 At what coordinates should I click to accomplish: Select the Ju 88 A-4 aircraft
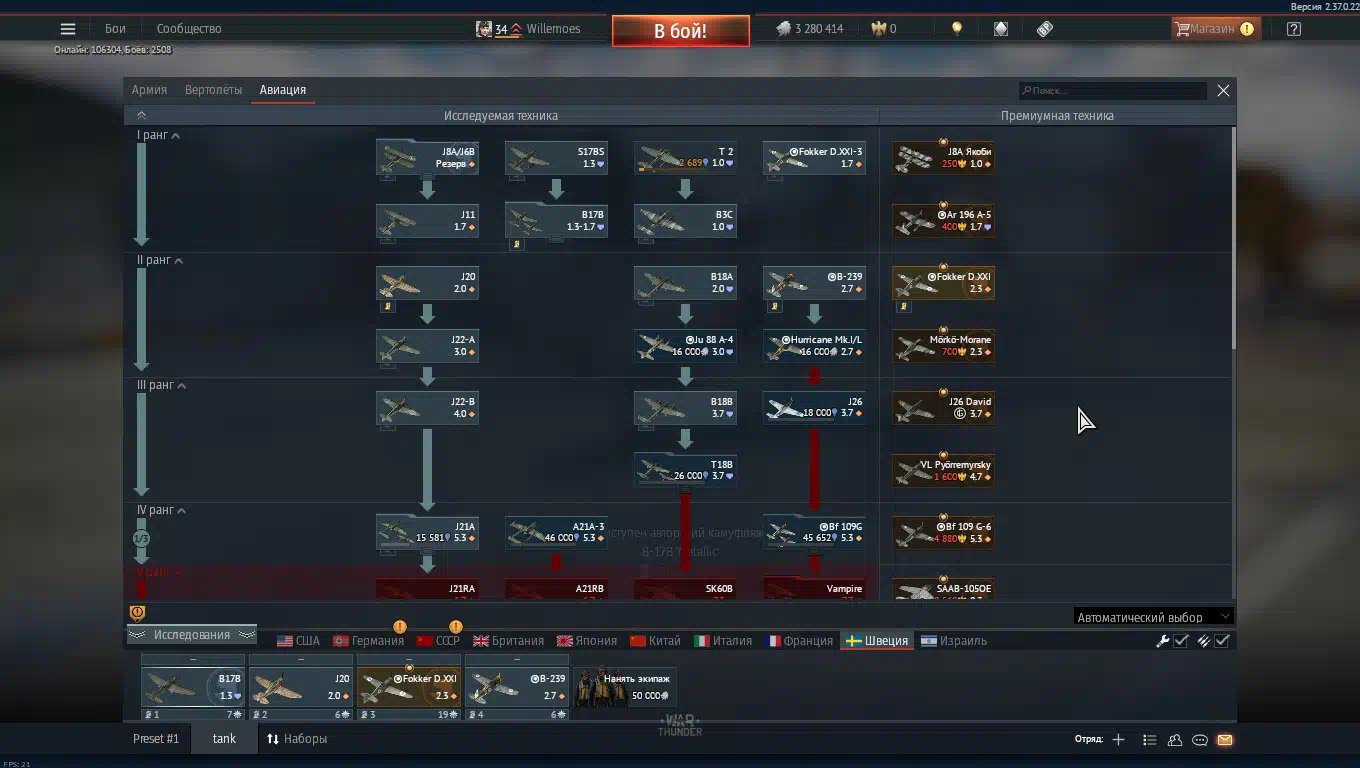(x=685, y=346)
